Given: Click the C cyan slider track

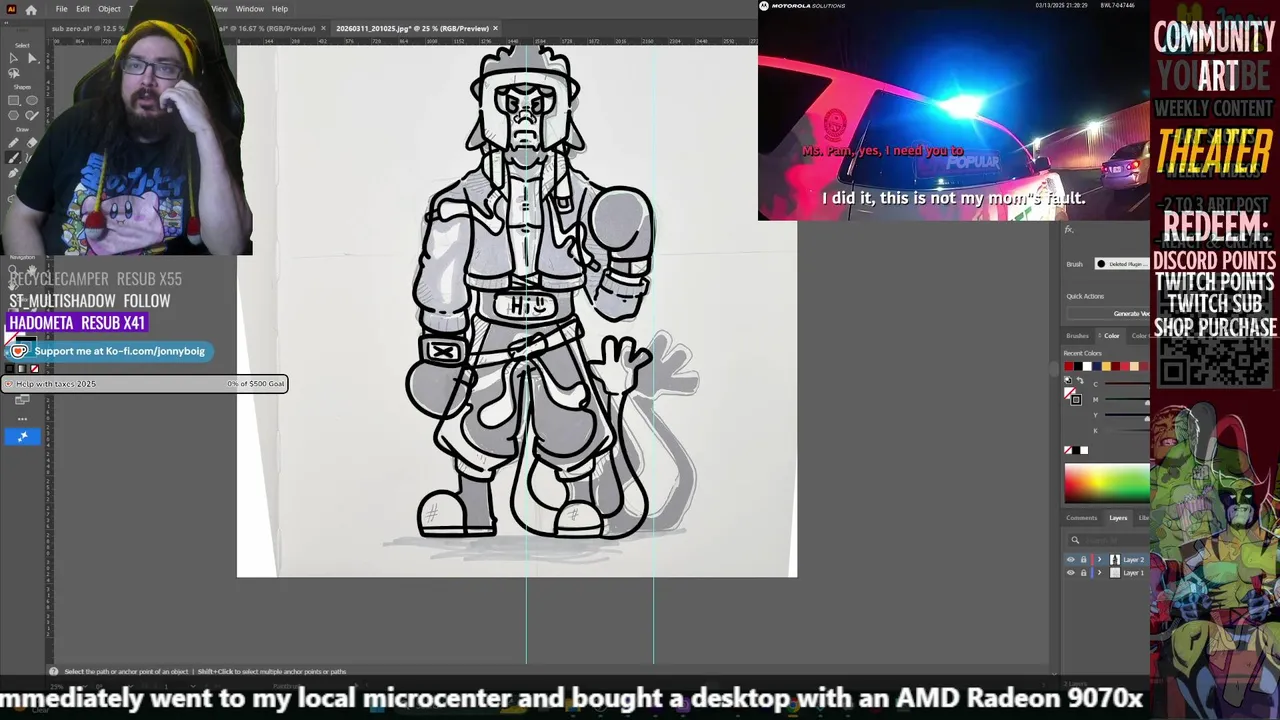Looking at the screenshot, I should click(1127, 383).
